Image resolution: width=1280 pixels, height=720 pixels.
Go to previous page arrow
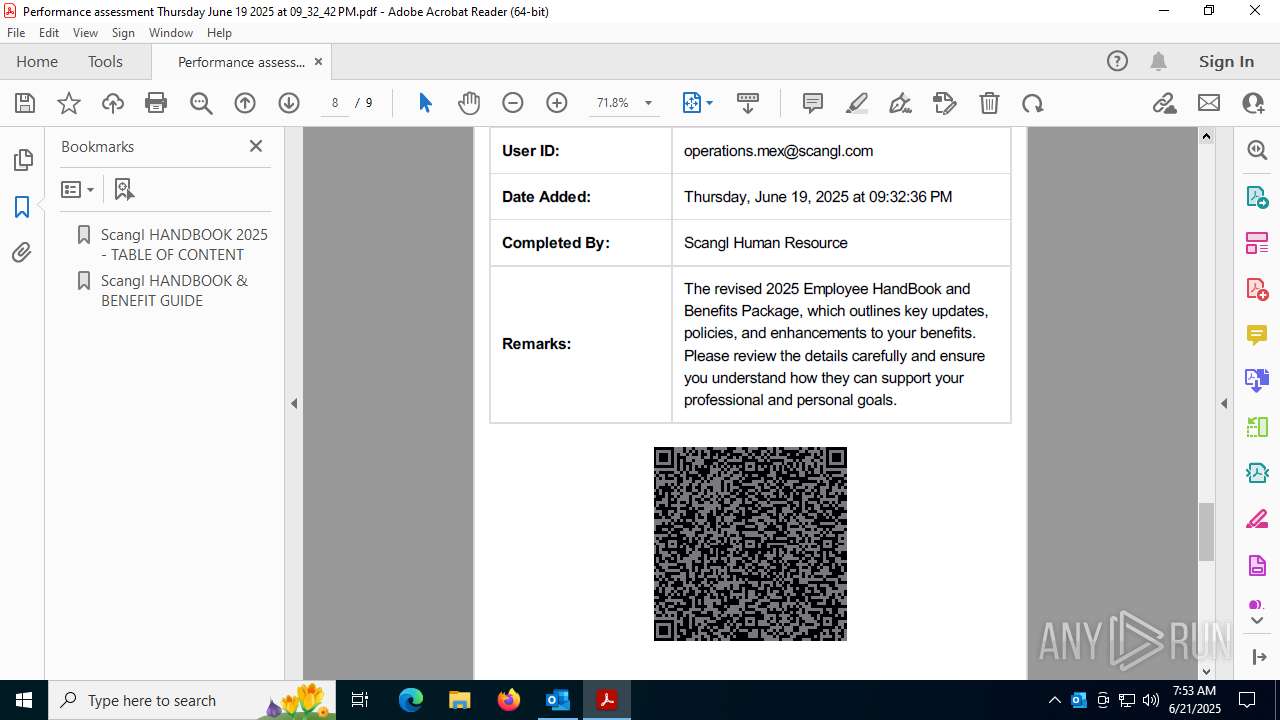pyautogui.click(x=245, y=103)
